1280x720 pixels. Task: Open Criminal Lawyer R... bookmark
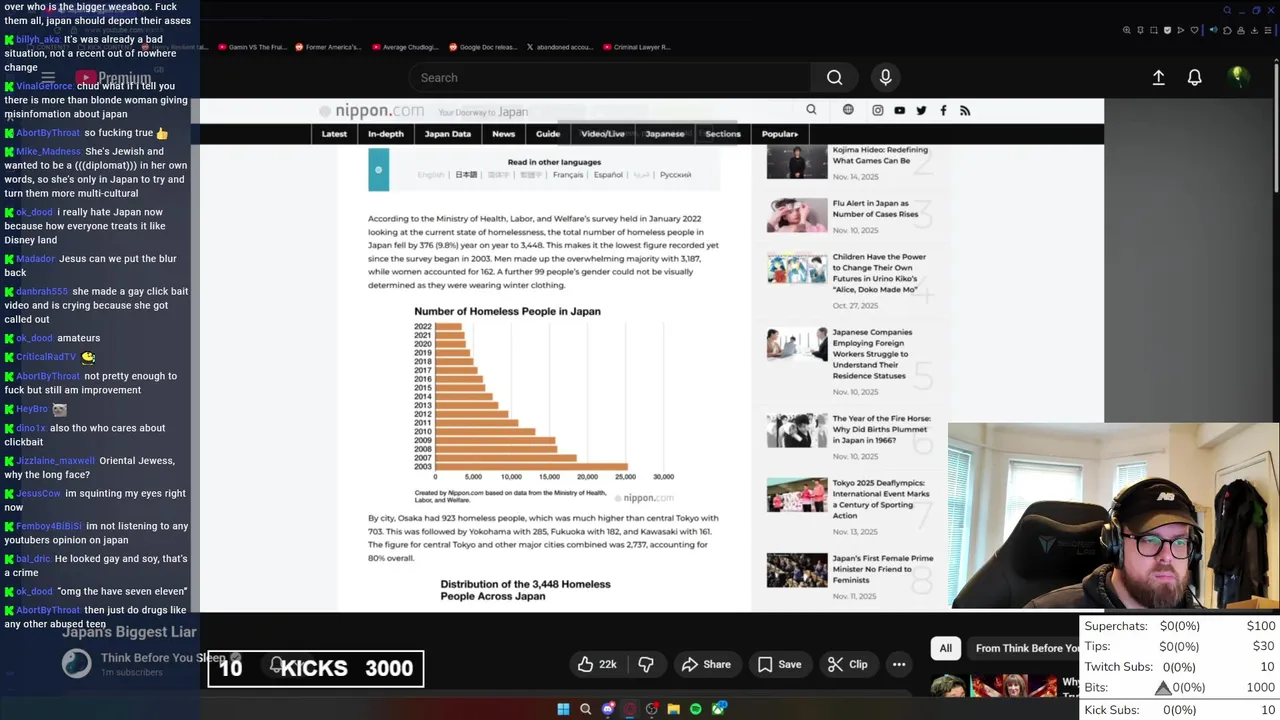636,47
